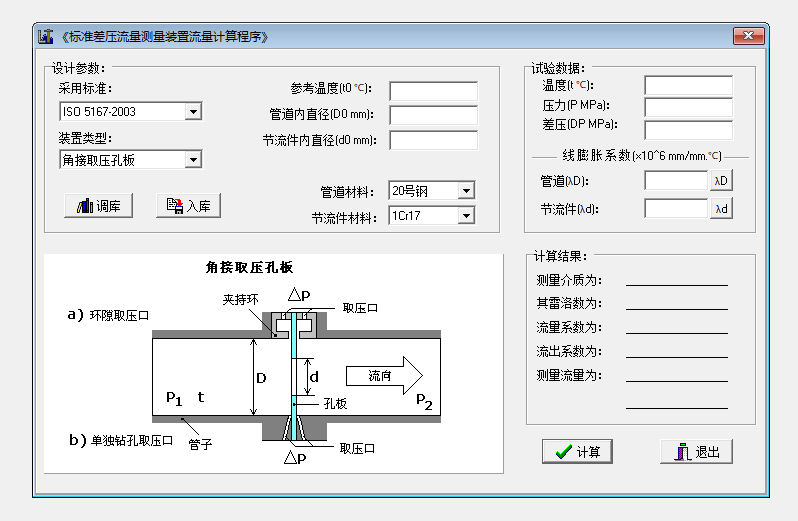This screenshot has width=798, height=521.
Task: Focus the 管道内直径 D0 input field
Action: (433, 115)
